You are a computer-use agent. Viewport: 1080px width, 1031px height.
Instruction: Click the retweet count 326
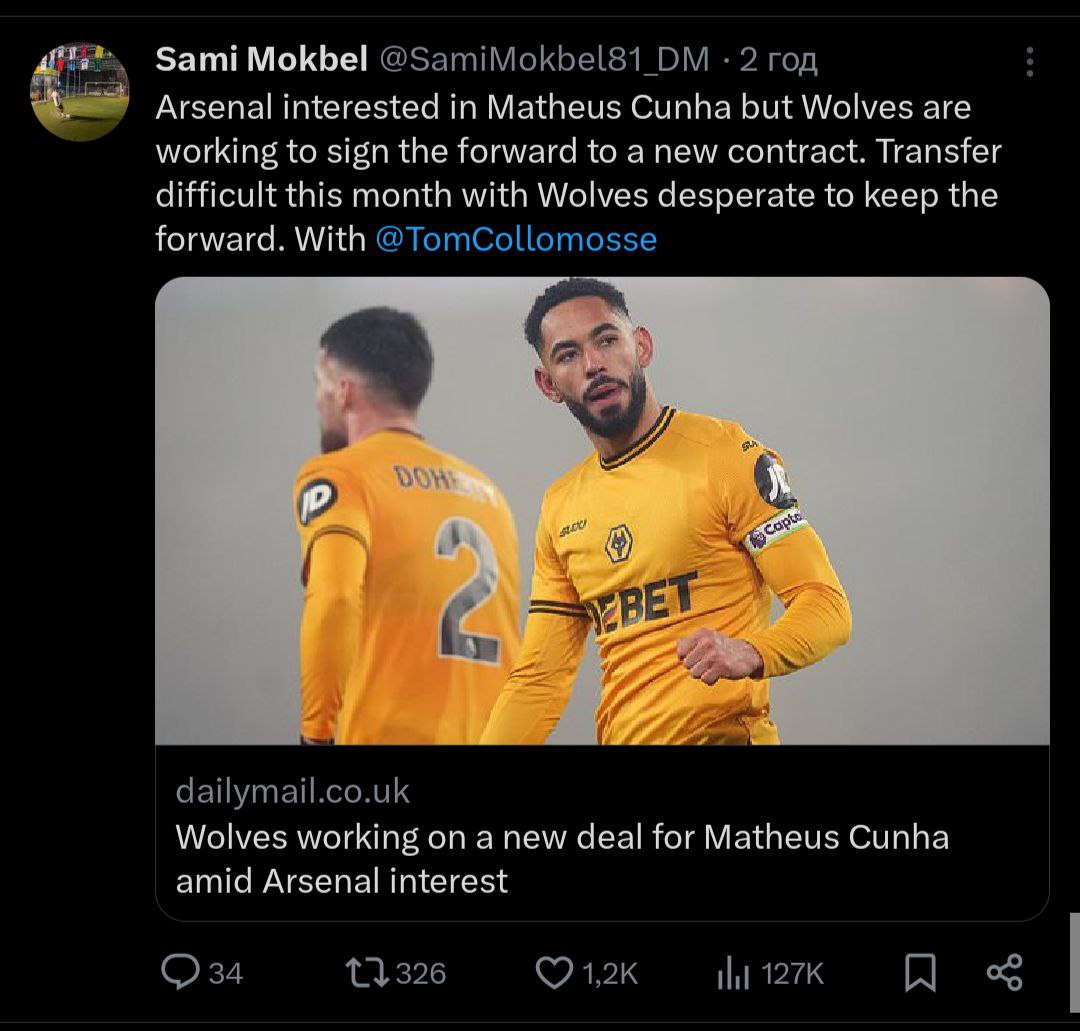(x=421, y=973)
